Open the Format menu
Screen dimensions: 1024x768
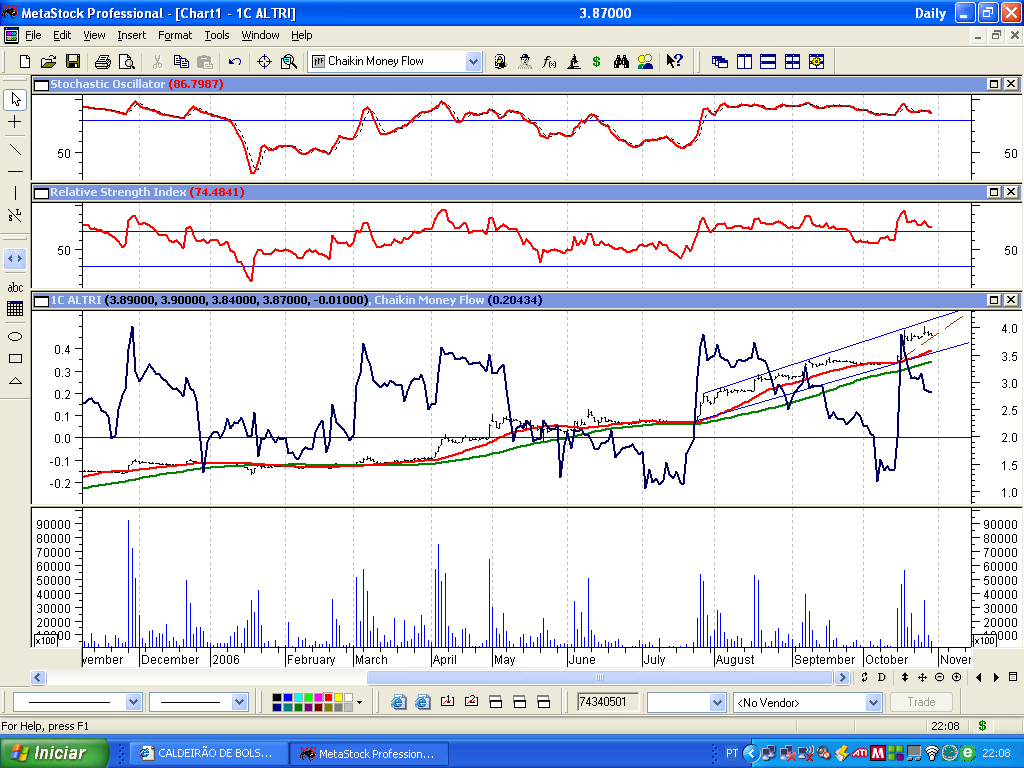pos(175,35)
